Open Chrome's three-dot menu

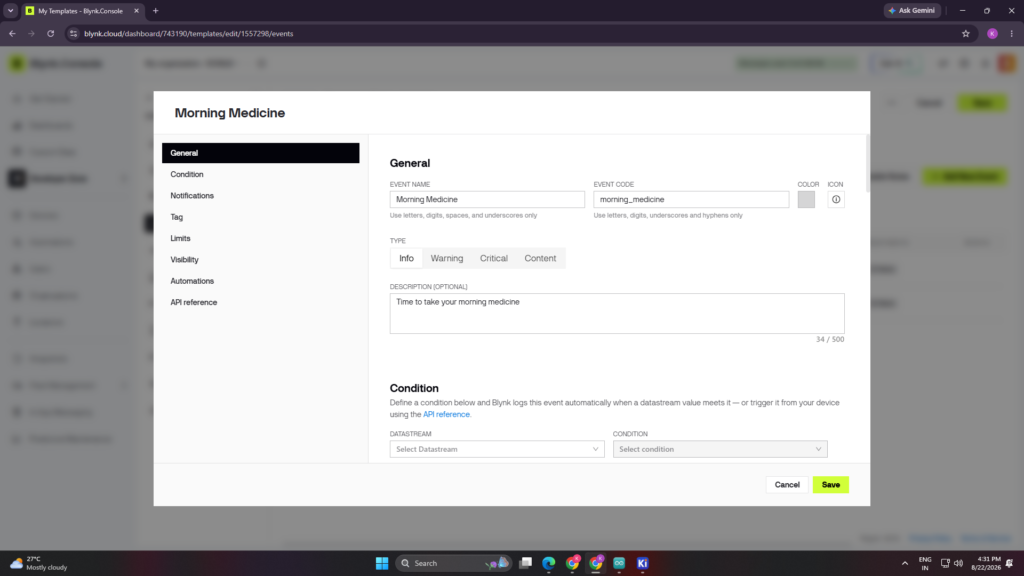click(x=1012, y=33)
